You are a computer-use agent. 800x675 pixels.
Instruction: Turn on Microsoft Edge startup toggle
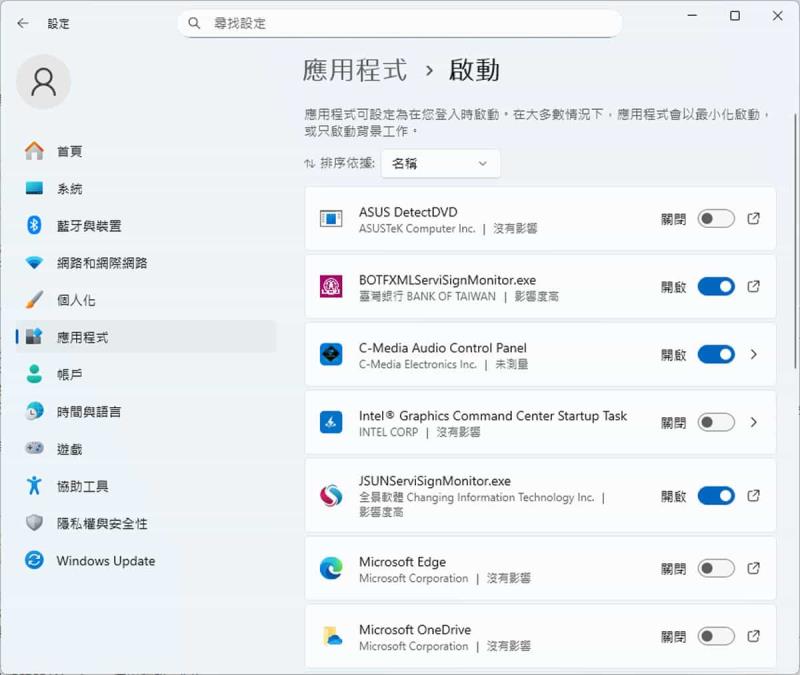(x=716, y=569)
